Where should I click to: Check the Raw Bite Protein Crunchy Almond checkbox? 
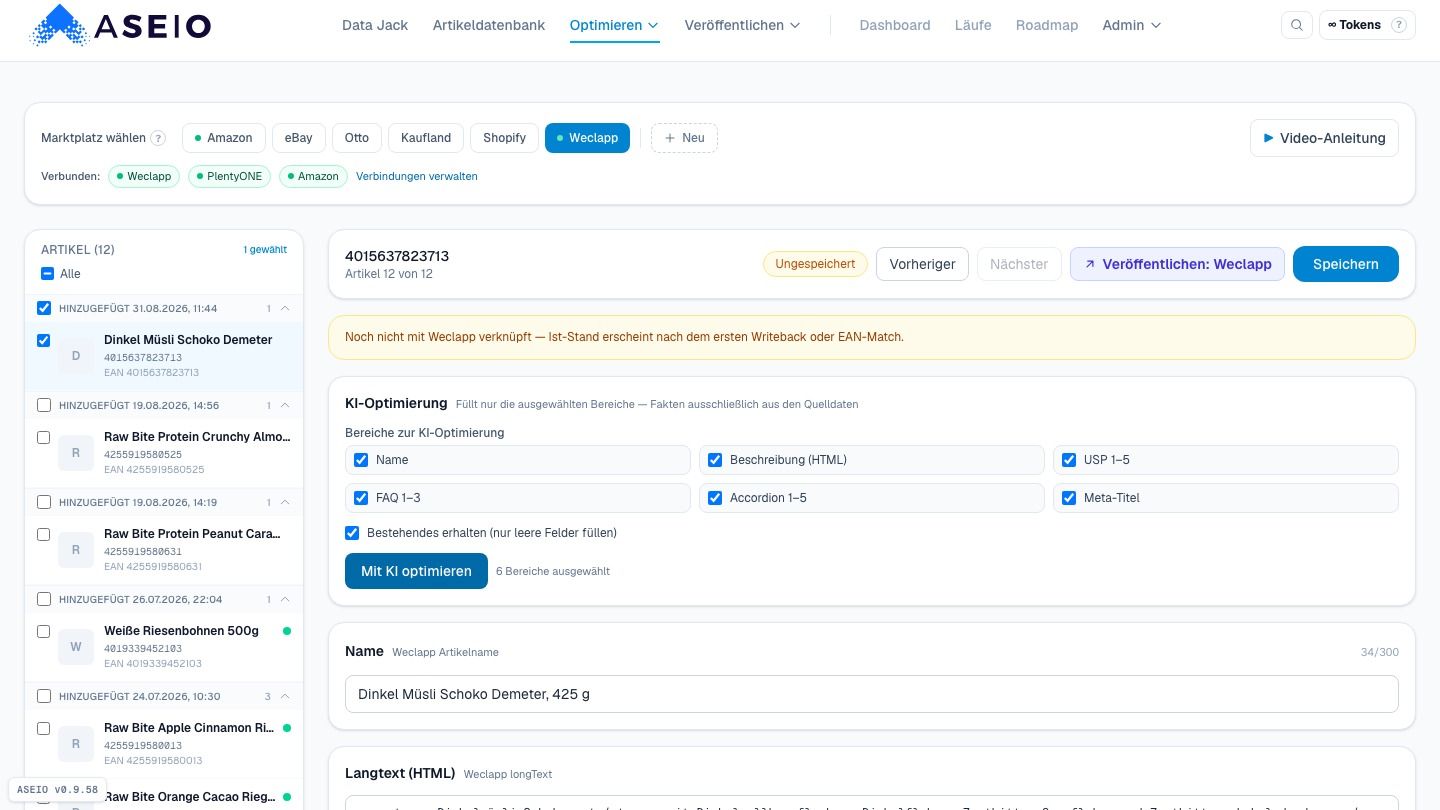click(x=43, y=437)
